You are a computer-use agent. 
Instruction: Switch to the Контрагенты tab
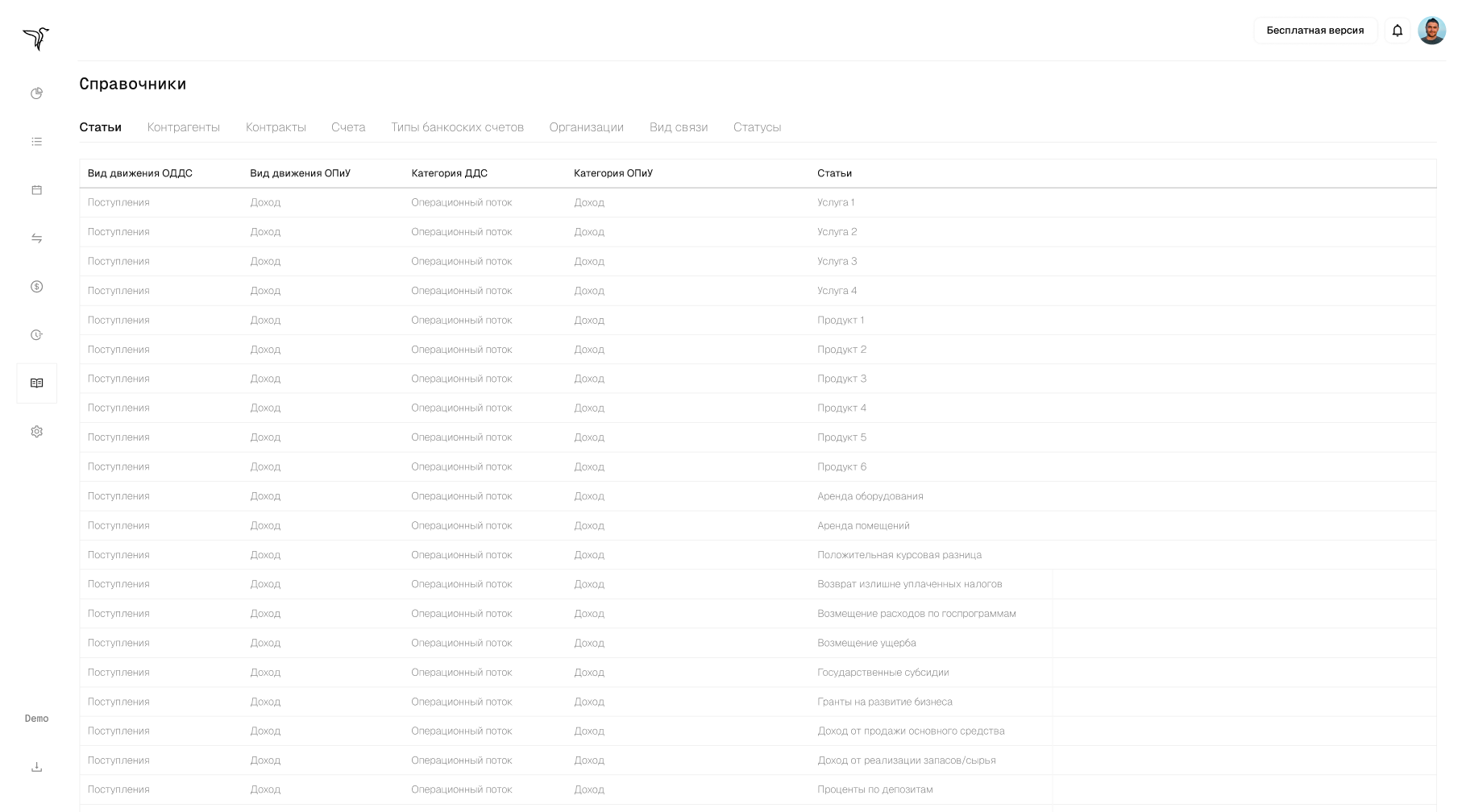click(183, 127)
